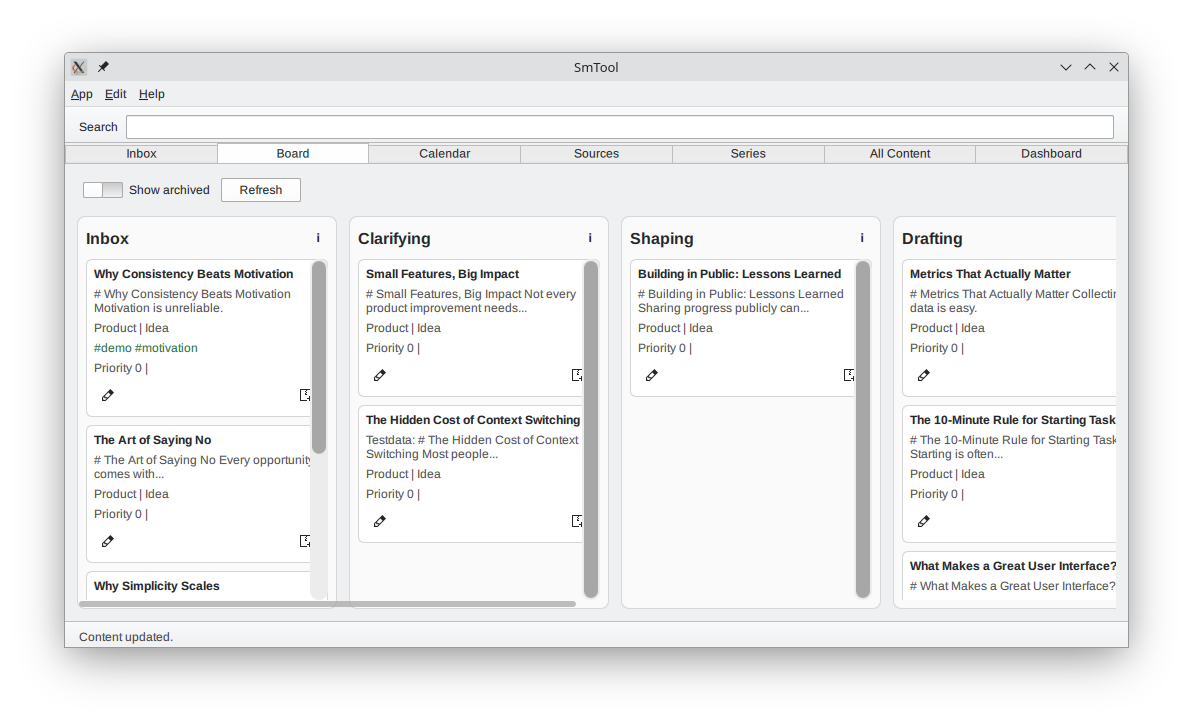Click the #demo #motivation tags
1193x724 pixels.
[146, 348]
